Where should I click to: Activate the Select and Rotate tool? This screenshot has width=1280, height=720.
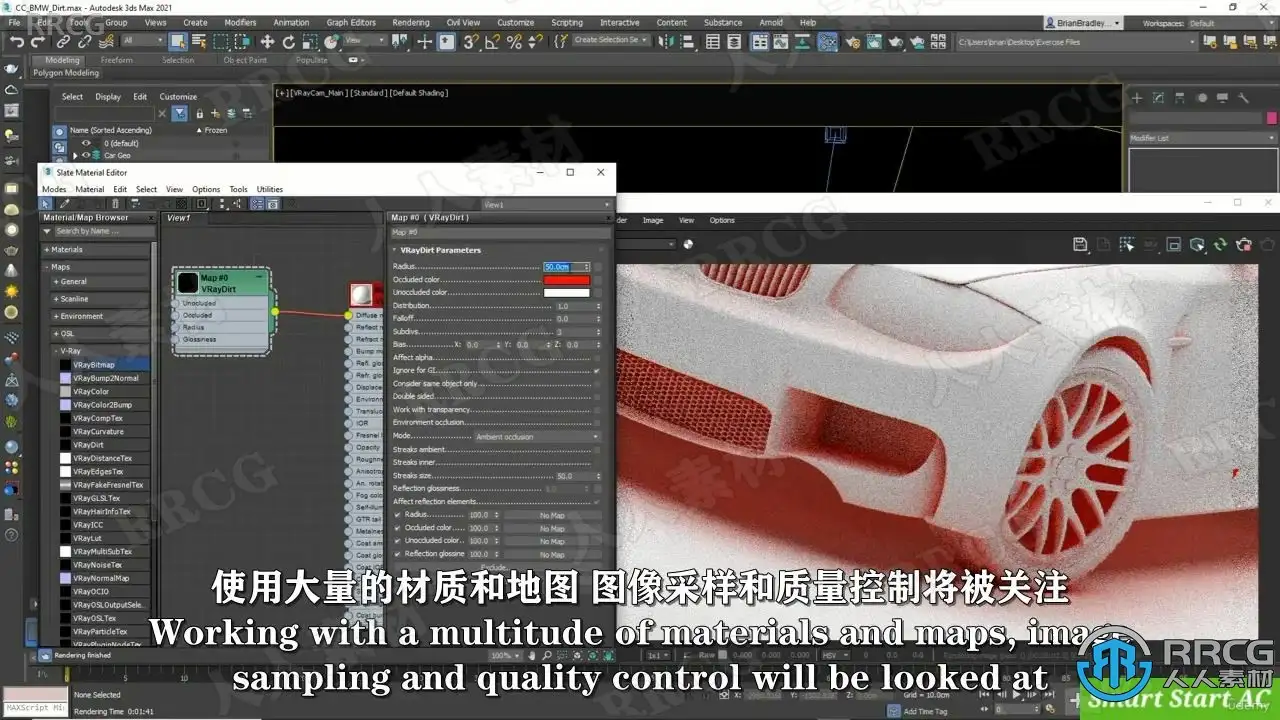pos(289,42)
